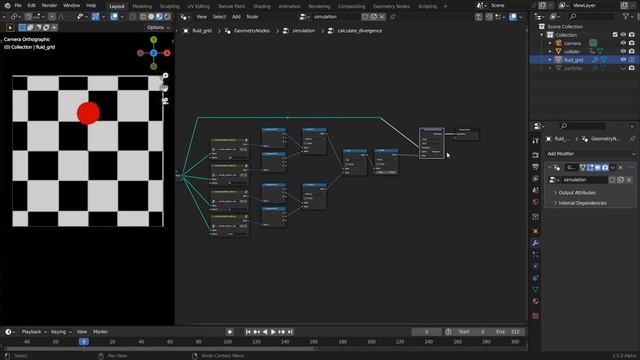Screen dimensions: 640x360
Task: Jump to animation start frame
Action: click(248, 332)
